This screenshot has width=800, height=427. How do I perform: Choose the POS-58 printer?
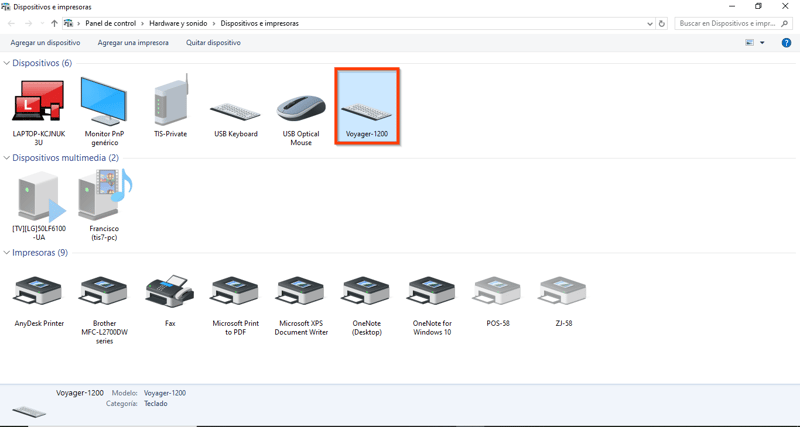coord(497,301)
